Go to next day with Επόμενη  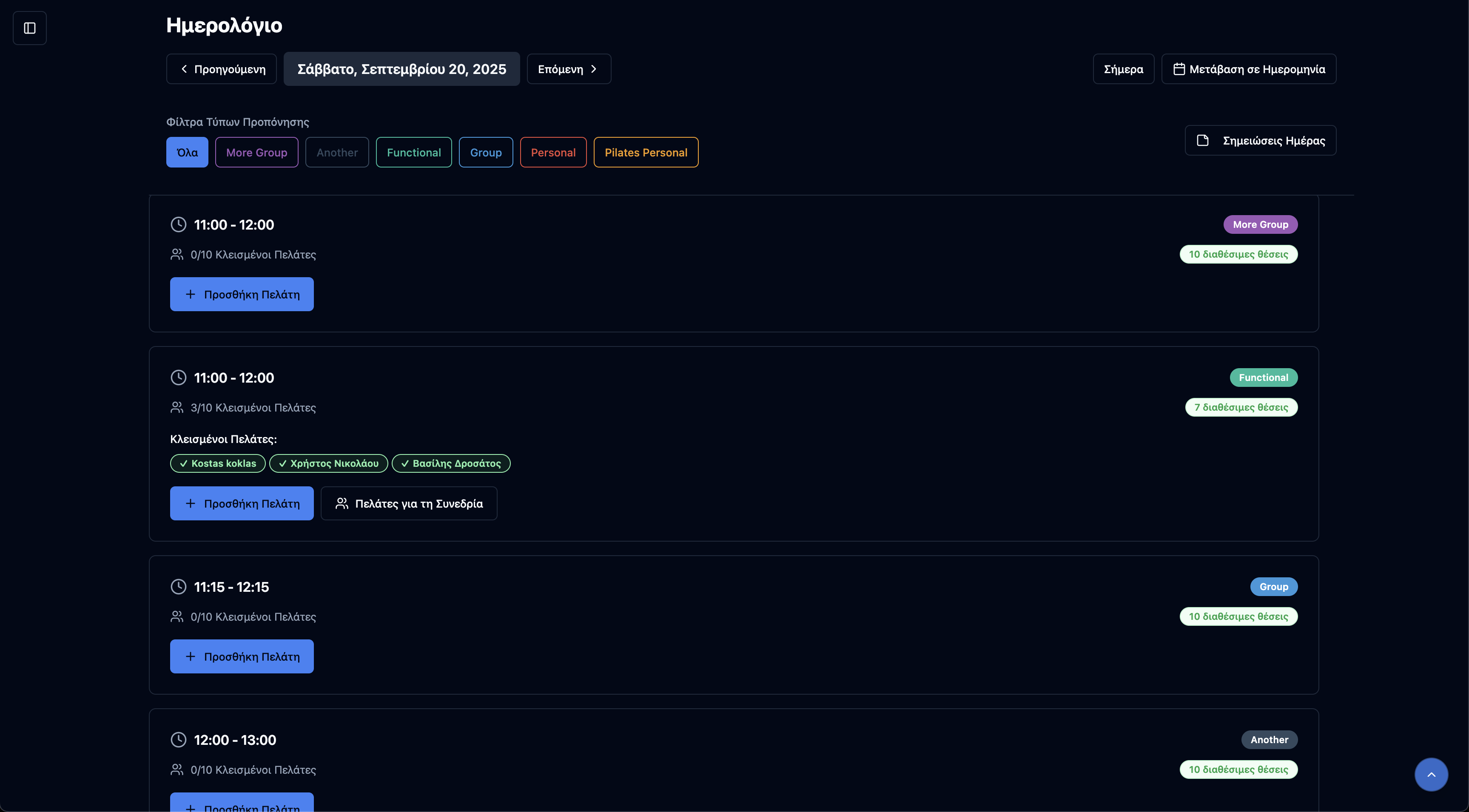(x=569, y=69)
